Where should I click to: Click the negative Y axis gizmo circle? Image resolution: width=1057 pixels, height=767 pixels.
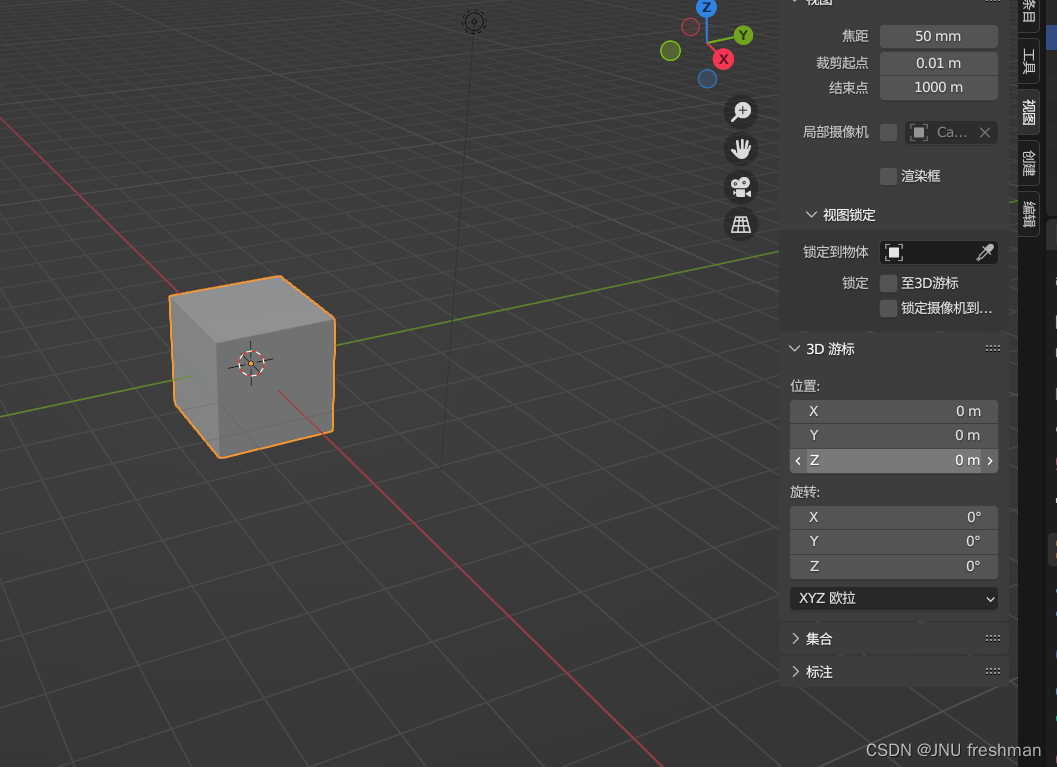[670, 51]
